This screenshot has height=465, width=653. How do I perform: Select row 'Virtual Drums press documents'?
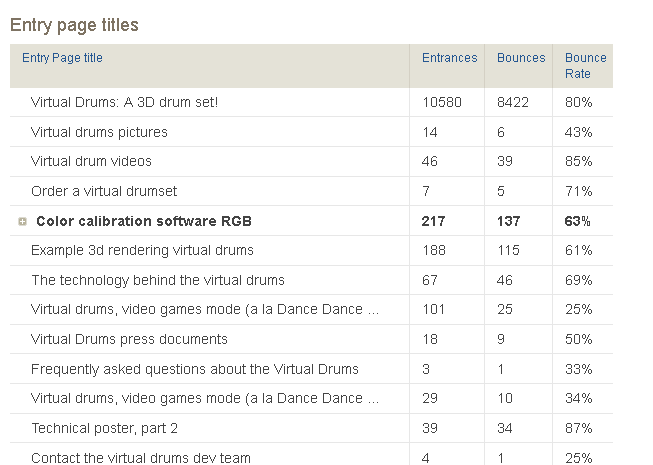click(312, 339)
